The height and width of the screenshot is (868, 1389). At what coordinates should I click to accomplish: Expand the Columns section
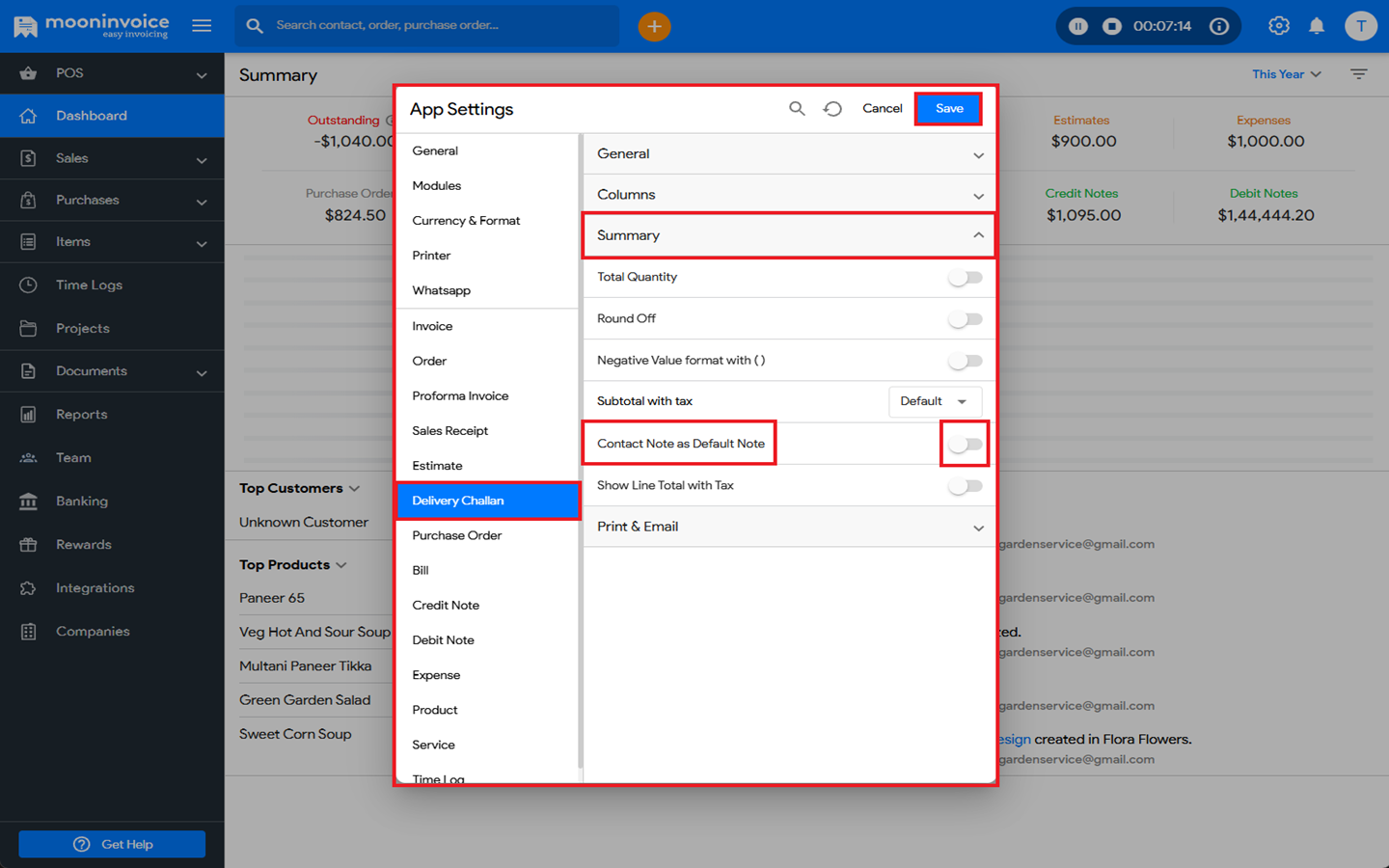788,195
